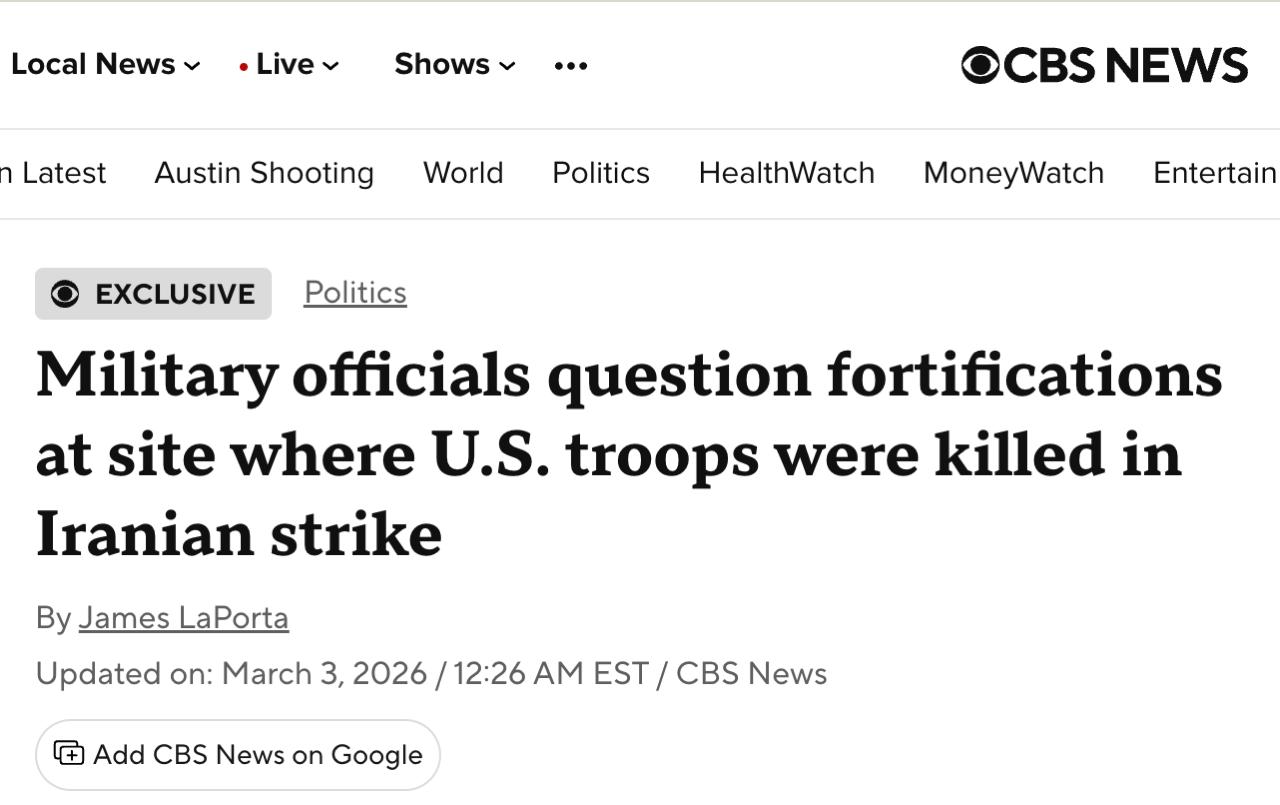This screenshot has height=805, width=1280.
Task: Expand the Local News dropdown
Action: pos(192,66)
